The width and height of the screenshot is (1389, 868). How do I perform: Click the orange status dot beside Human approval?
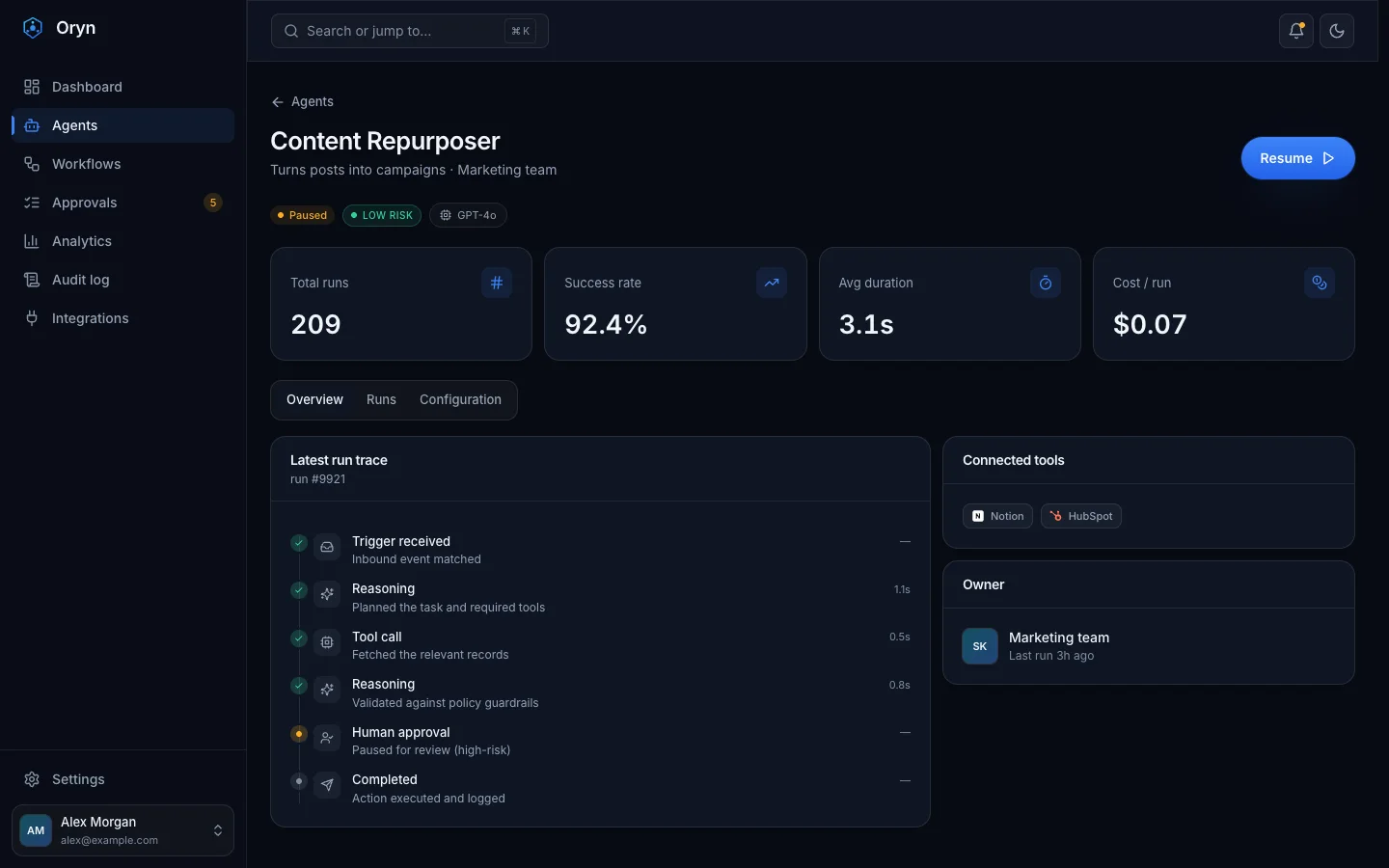(299, 734)
